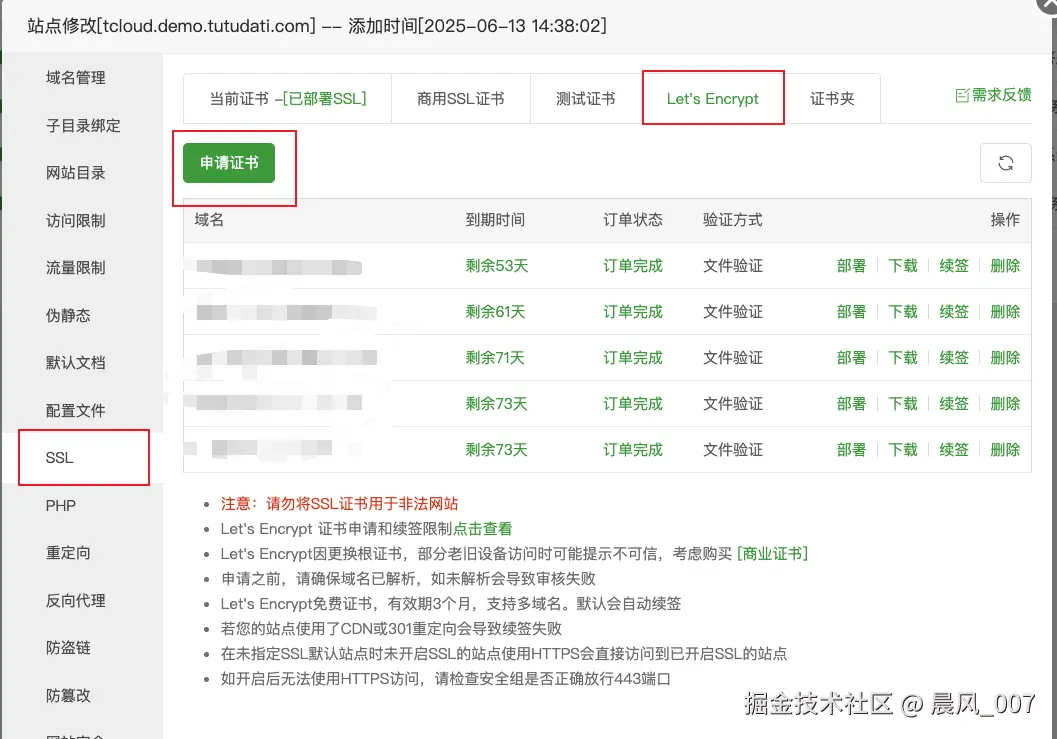Click 剩余71天 expiry text
Image resolution: width=1057 pixels, height=739 pixels.
click(x=495, y=357)
